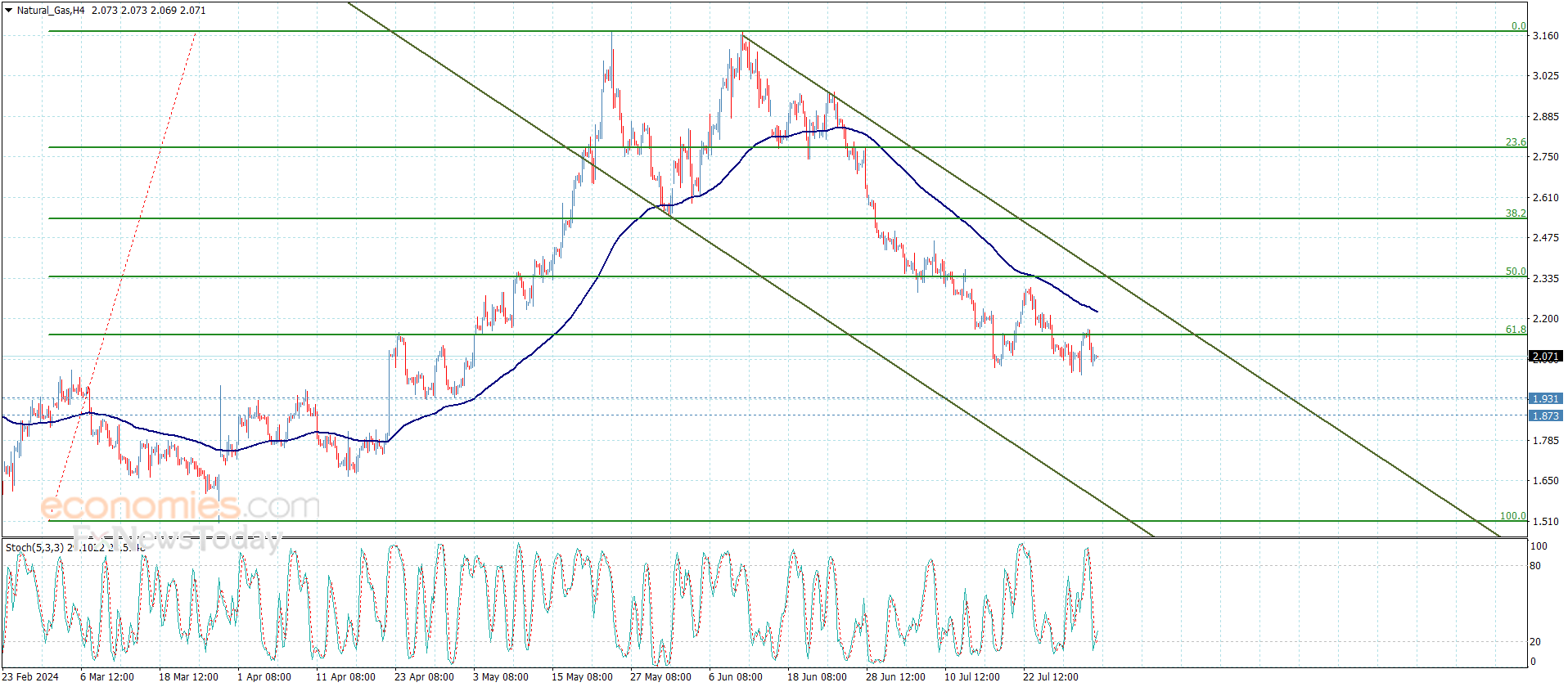Click the Stoch(5,3,3) indicator label
Viewport: 1568px width, 687px height.
point(34,548)
